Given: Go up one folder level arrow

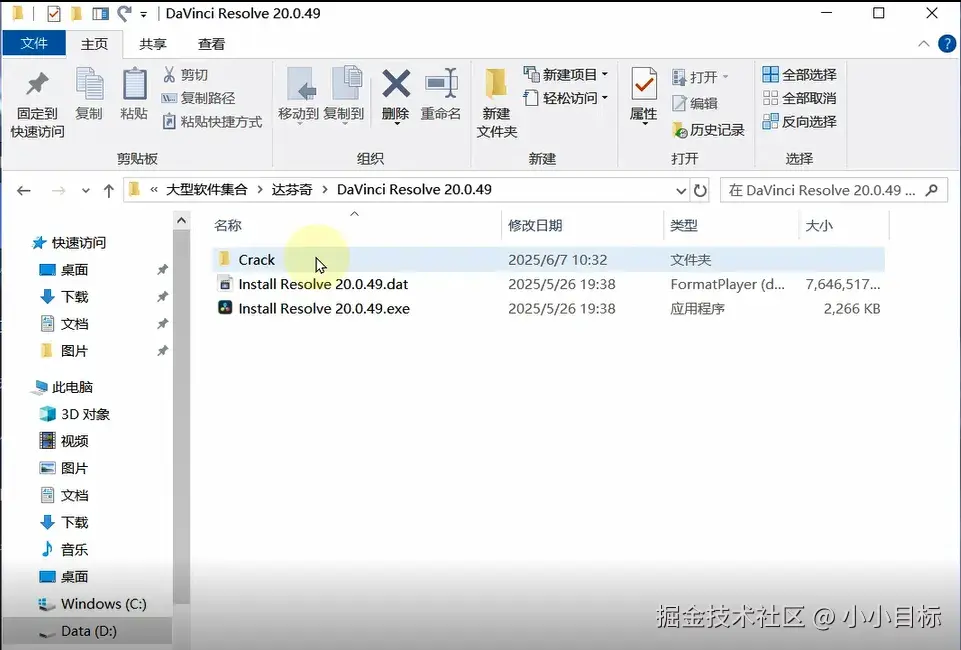Looking at the screenshot, I should pos(108,191).
